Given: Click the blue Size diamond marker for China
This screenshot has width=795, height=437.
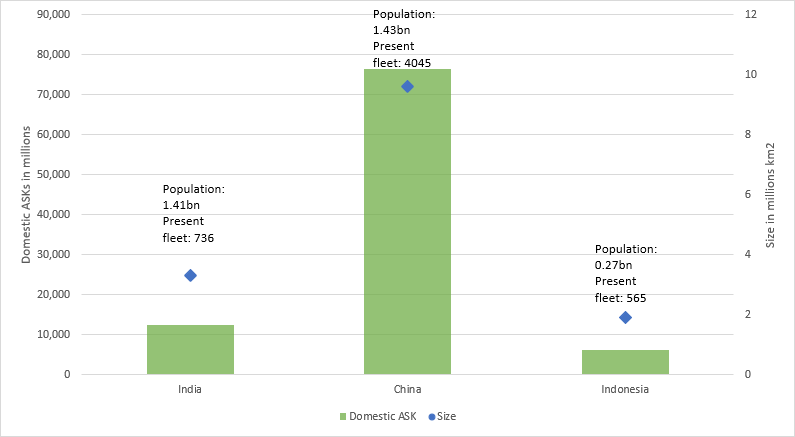Looking at the screenshot, I should [x=408, y=87].
